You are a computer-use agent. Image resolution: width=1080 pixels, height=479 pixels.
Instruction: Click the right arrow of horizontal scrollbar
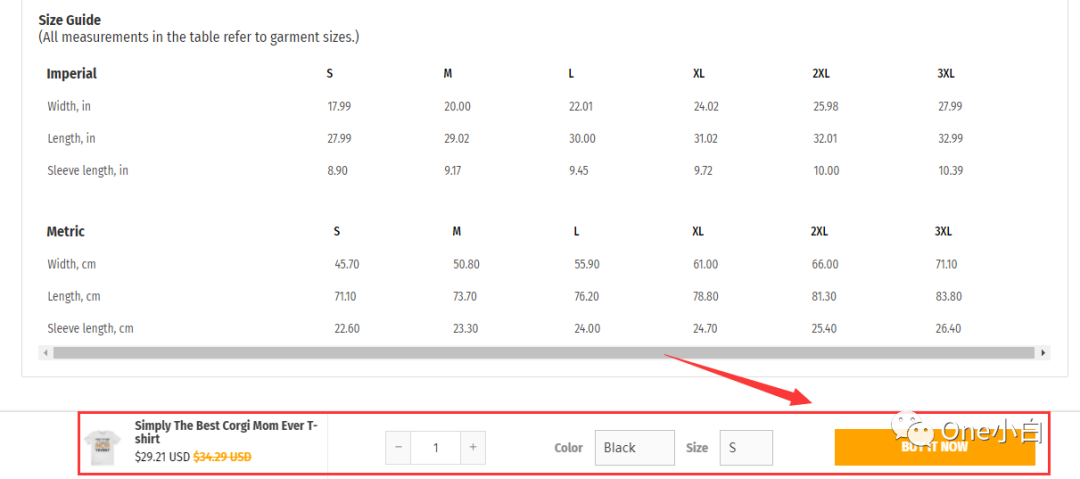[x=1043, y=353]
